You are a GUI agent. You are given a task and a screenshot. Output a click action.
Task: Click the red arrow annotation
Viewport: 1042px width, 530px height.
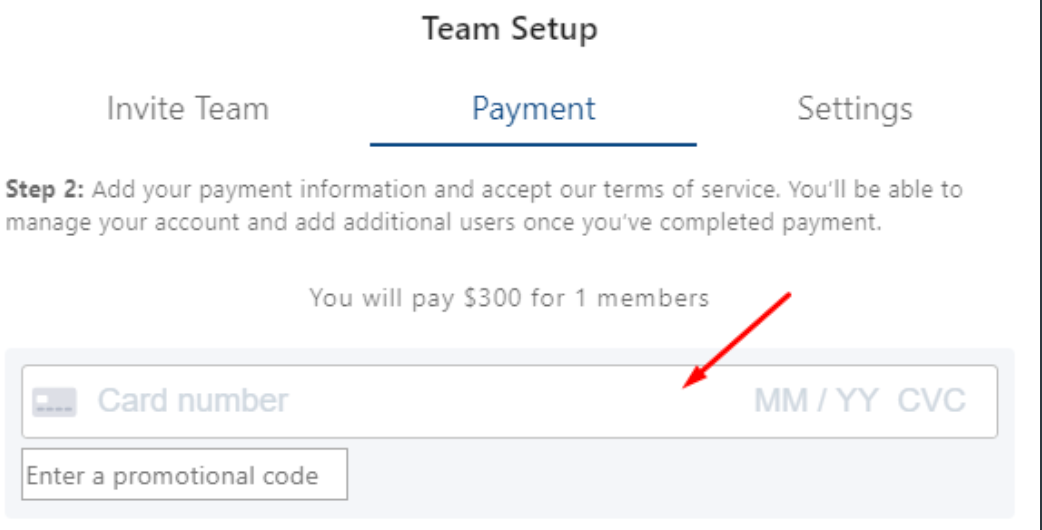tap(736, 339)
